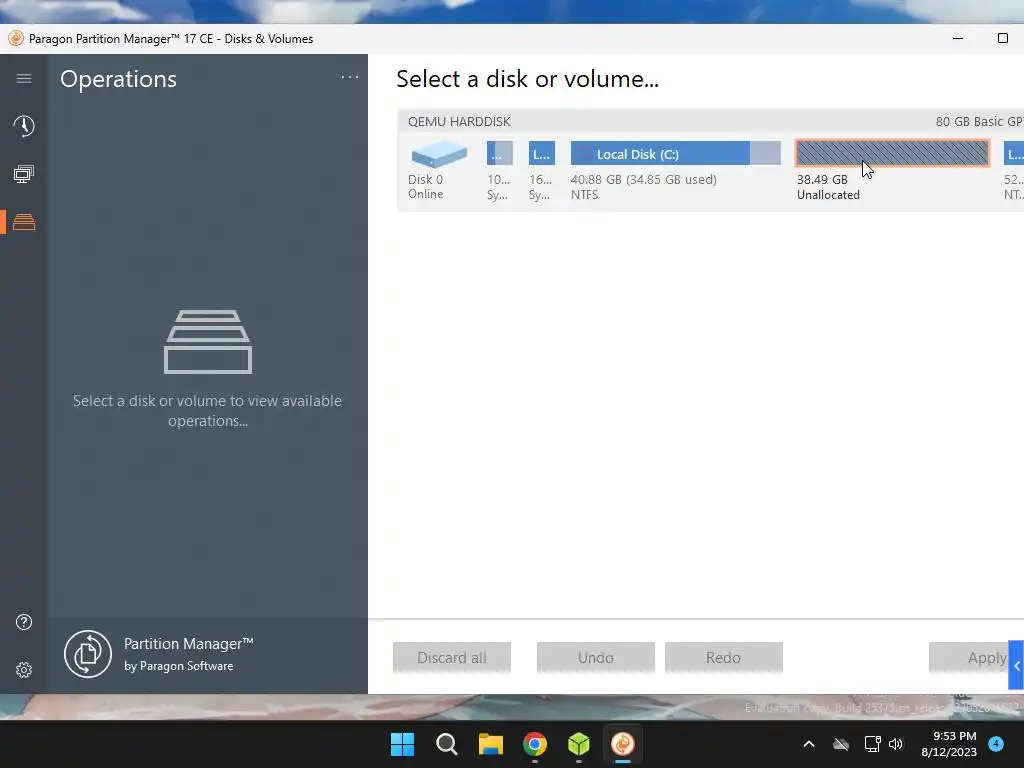The width and height of the screenshot is (1024, 768).
Task: Click the Disk 0 Online label
Action: (425, 186)
